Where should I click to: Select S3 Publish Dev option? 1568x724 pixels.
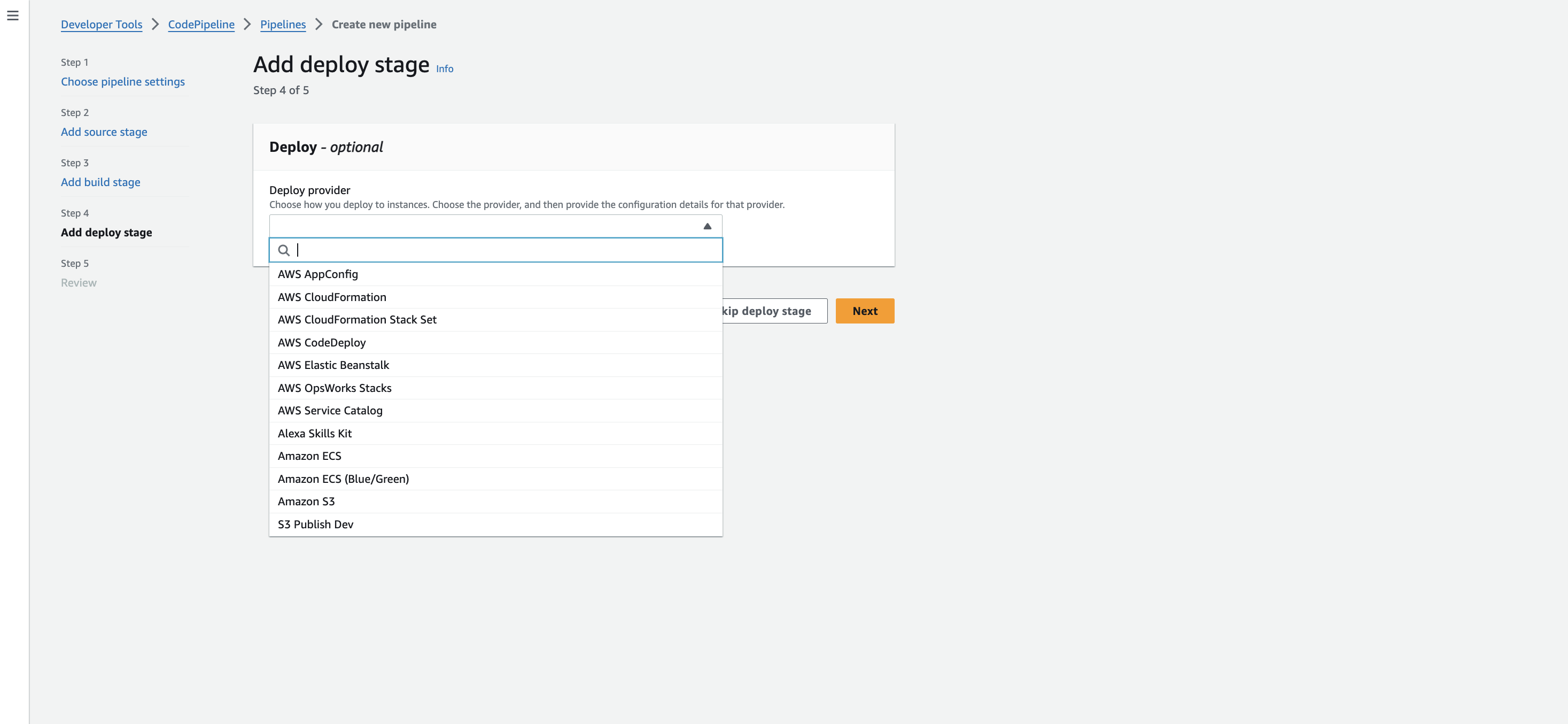[315, 524]
